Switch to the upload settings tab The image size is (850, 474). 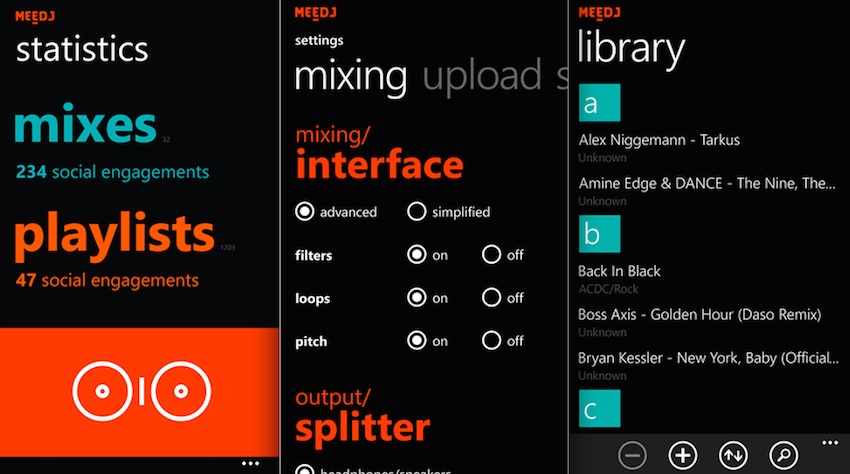tap(482, 77)
